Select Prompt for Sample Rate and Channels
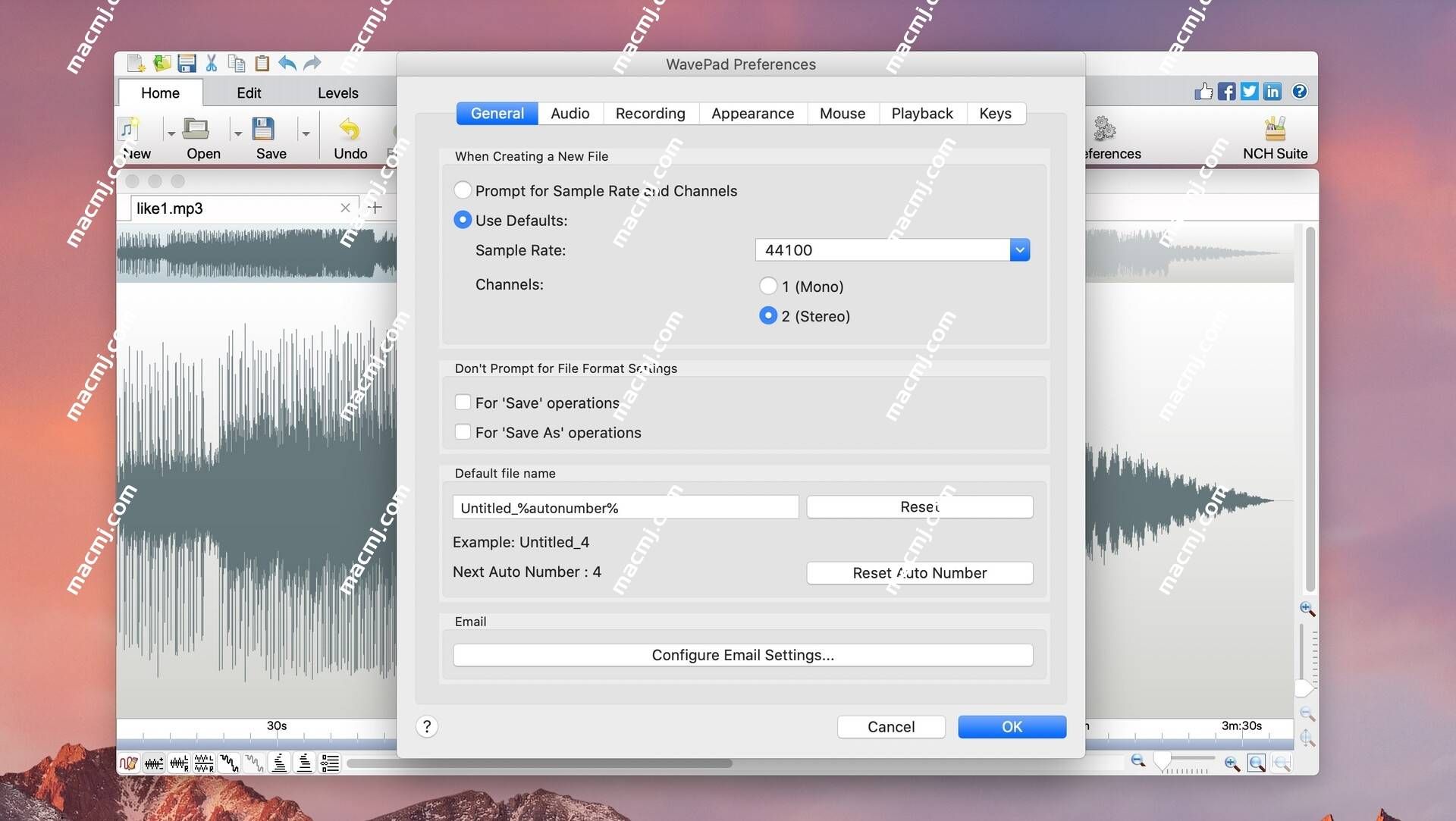The width and height of the screenshot is (1456, 821). (462, 190)
